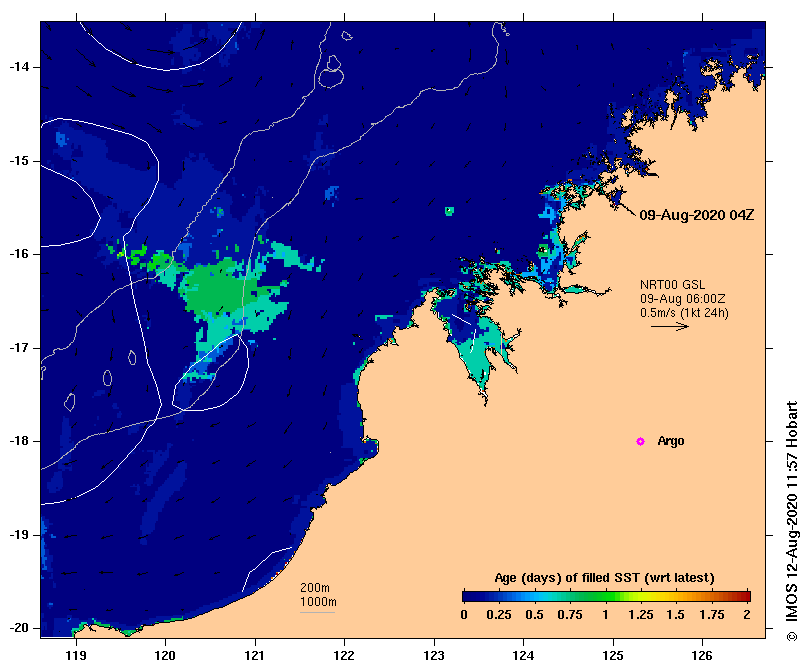Click the '200m' depth contour label
Screen dimensions: 809x672
coord(315,588)
